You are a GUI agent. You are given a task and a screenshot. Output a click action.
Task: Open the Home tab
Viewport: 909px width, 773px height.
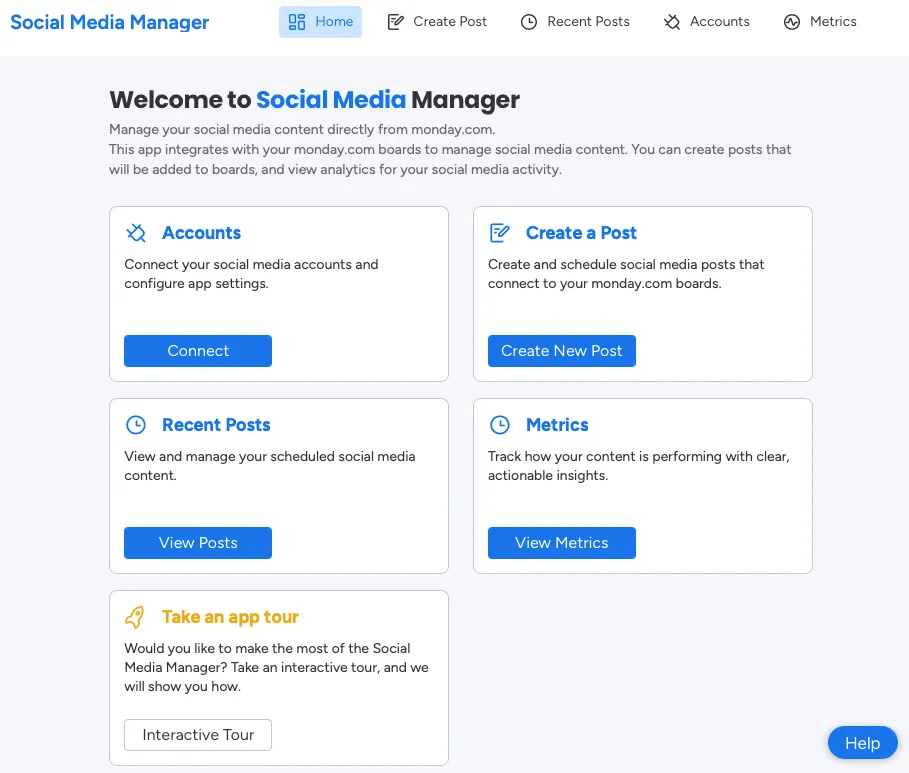pos(321,22)
